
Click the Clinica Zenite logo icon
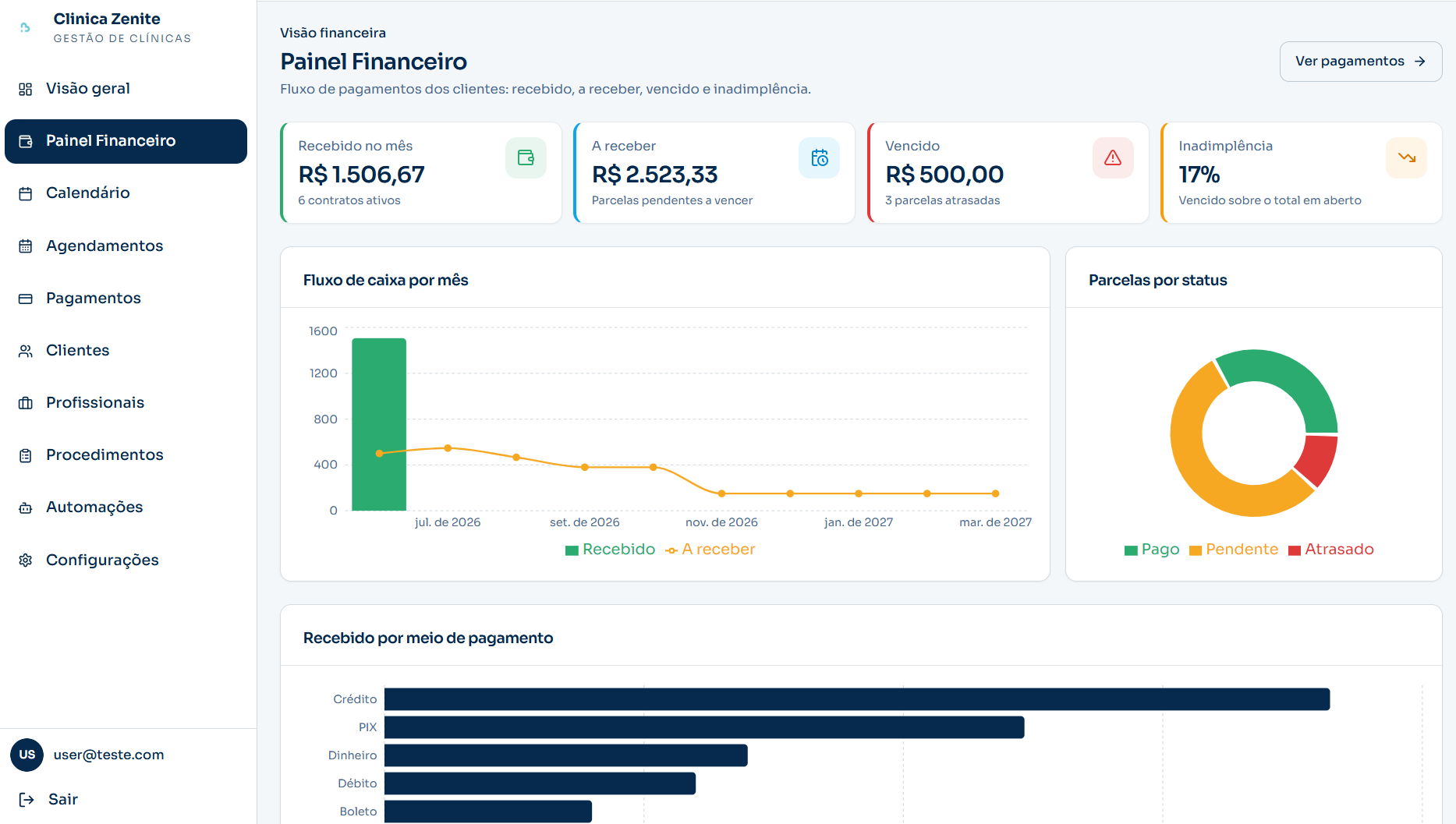[26, 27]
